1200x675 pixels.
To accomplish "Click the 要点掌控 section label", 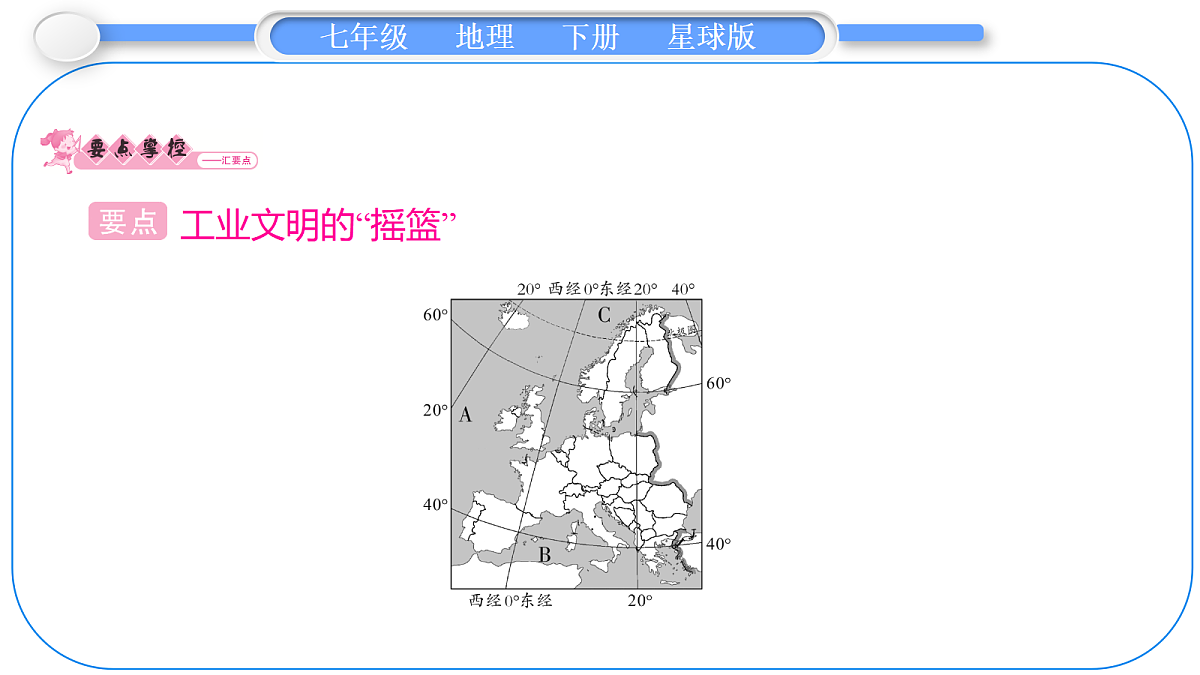I will (136, 148).
